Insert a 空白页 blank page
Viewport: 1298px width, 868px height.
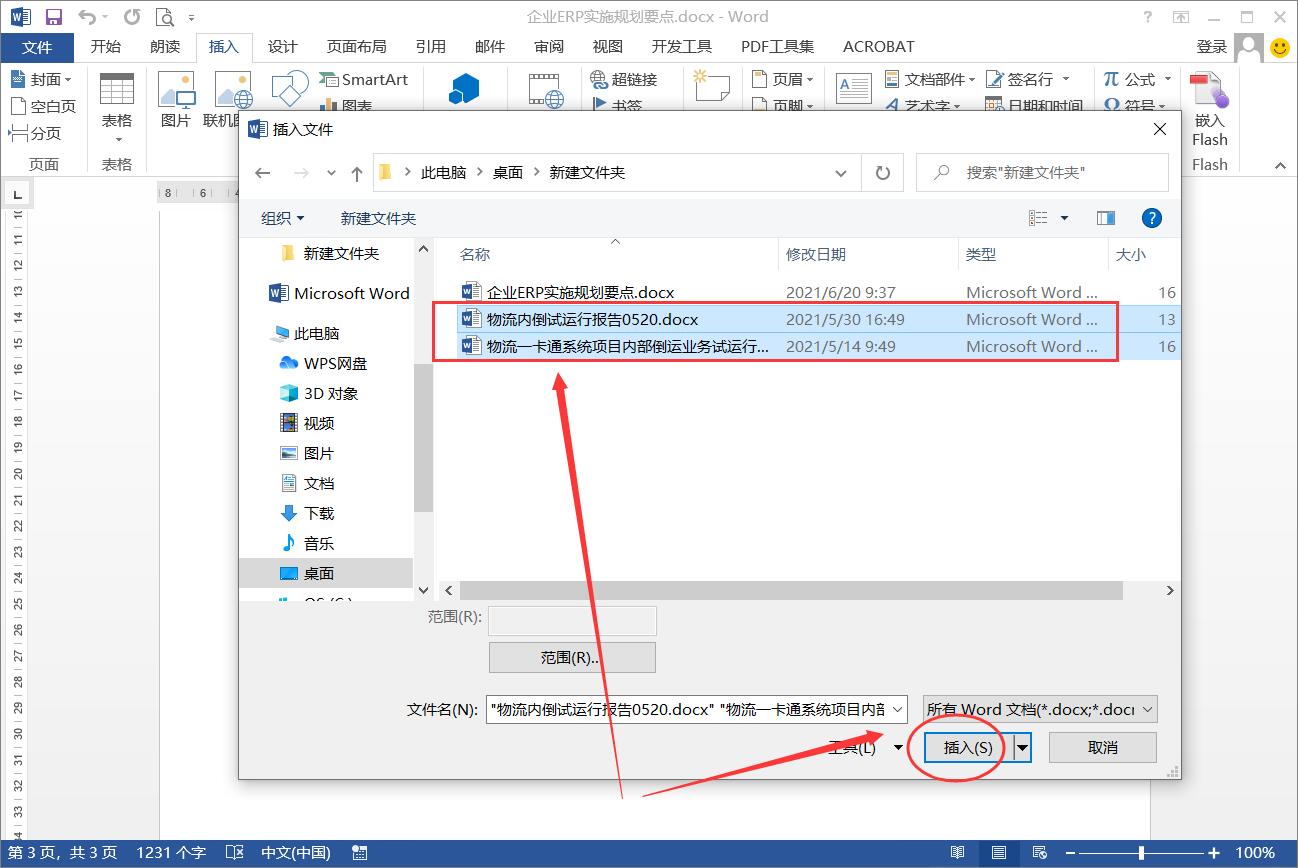pyautogui.click(x=43, y=106)
